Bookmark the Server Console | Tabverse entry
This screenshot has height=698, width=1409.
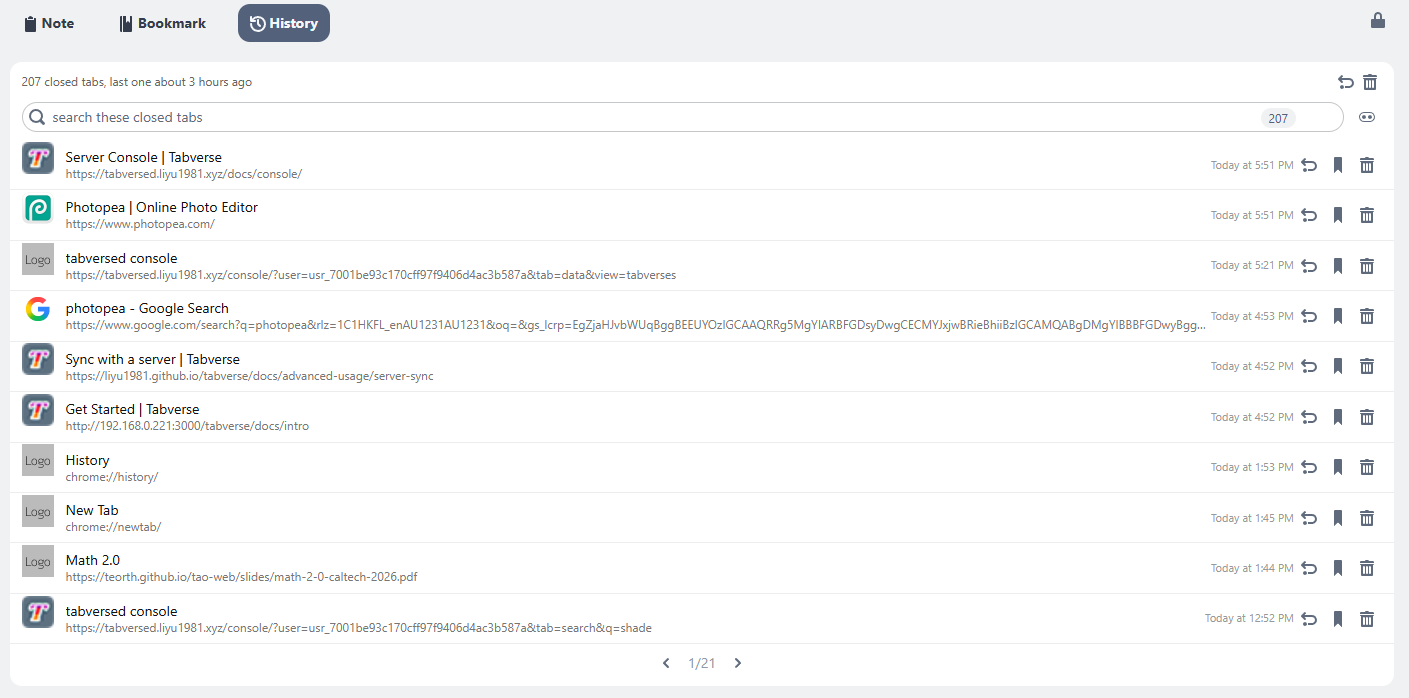click(1338, 165)
